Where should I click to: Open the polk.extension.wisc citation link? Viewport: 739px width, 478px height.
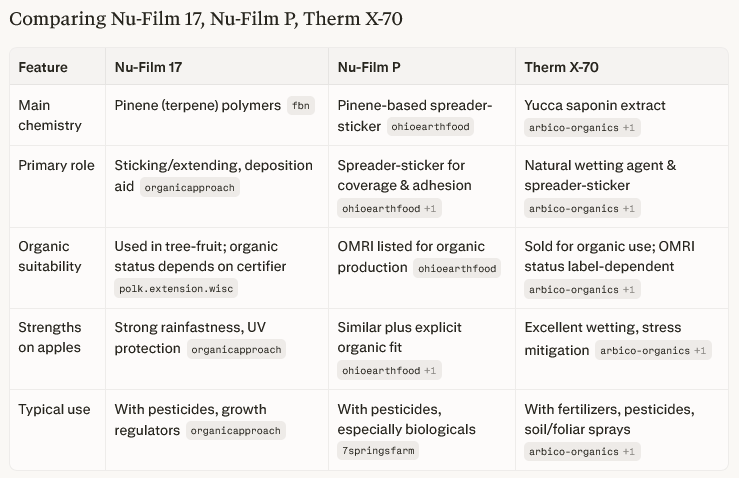point(176,289)
